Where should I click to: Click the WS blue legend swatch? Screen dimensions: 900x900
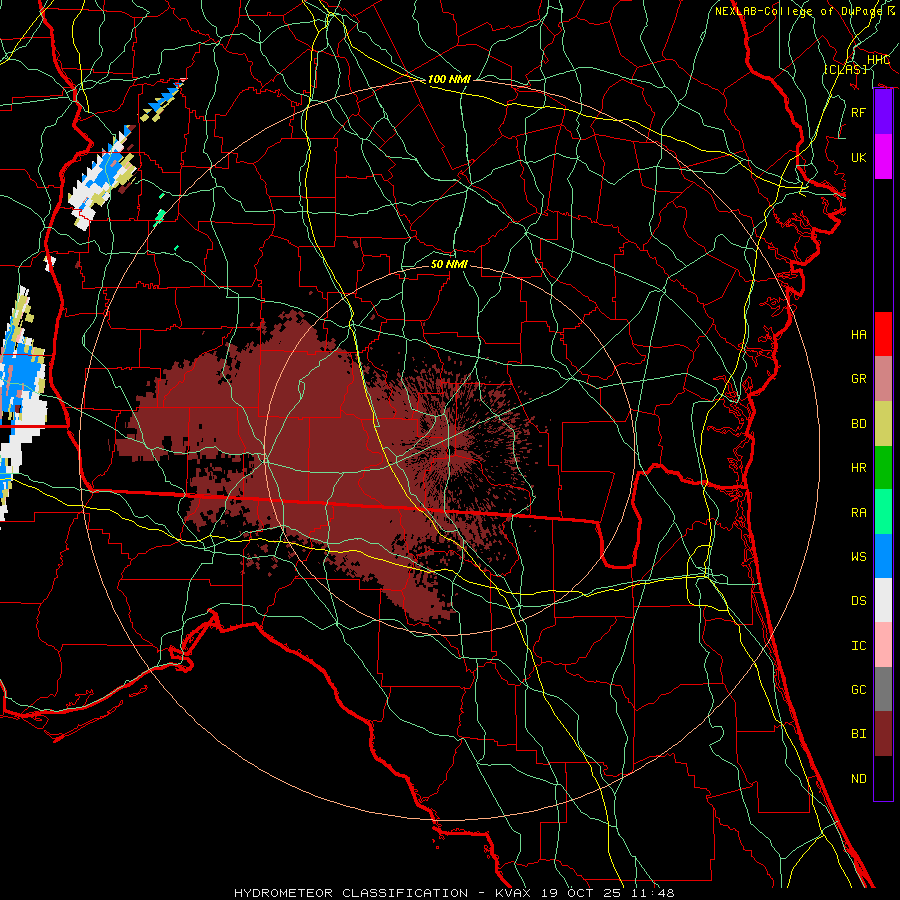[x=883, y=556]
